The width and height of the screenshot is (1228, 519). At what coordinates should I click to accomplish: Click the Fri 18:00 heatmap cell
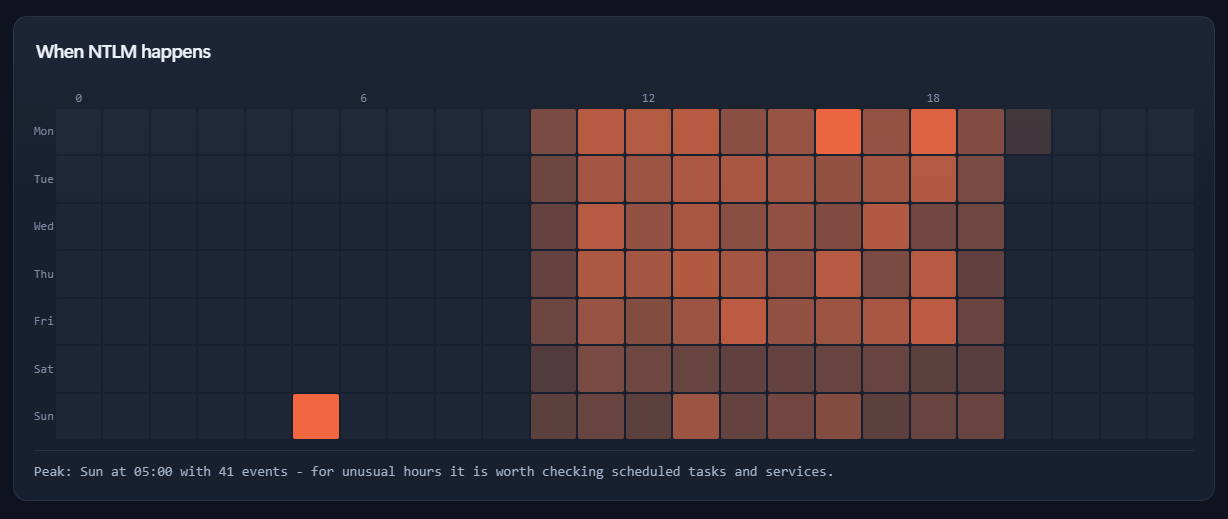coord(934,321)
